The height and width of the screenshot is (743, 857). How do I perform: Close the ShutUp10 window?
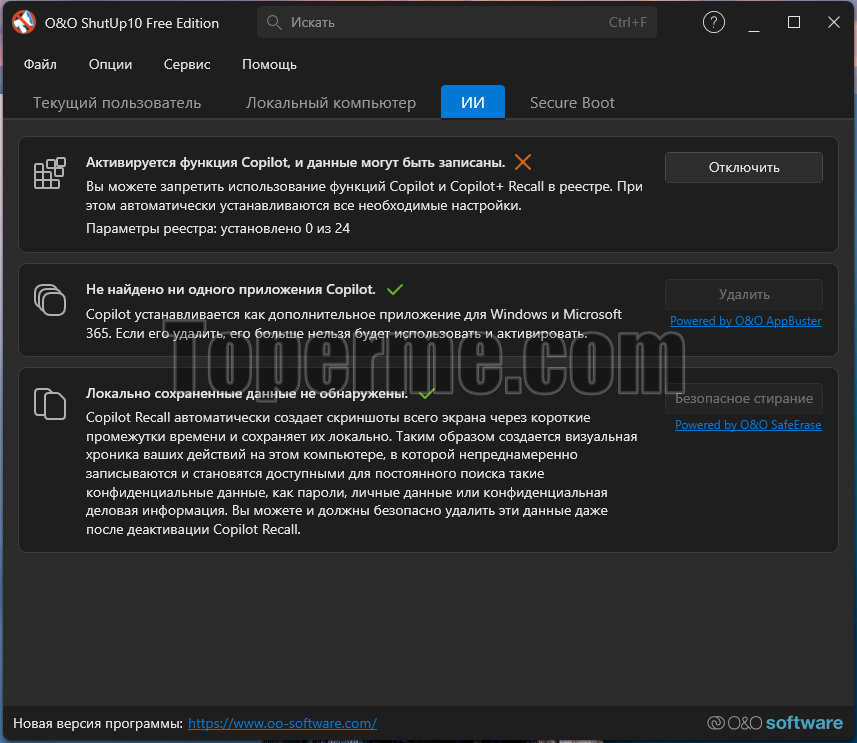click(833, 22)
